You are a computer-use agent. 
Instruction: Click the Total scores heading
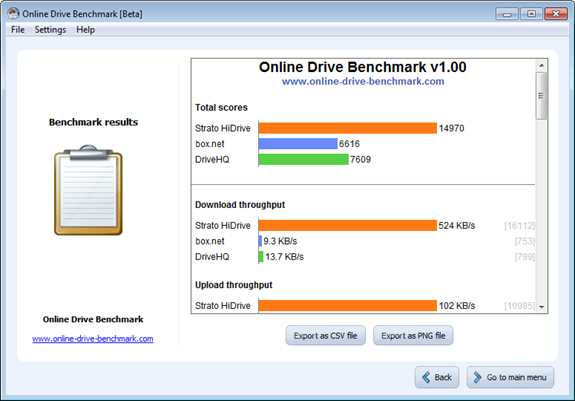click(x=221, y=107)
